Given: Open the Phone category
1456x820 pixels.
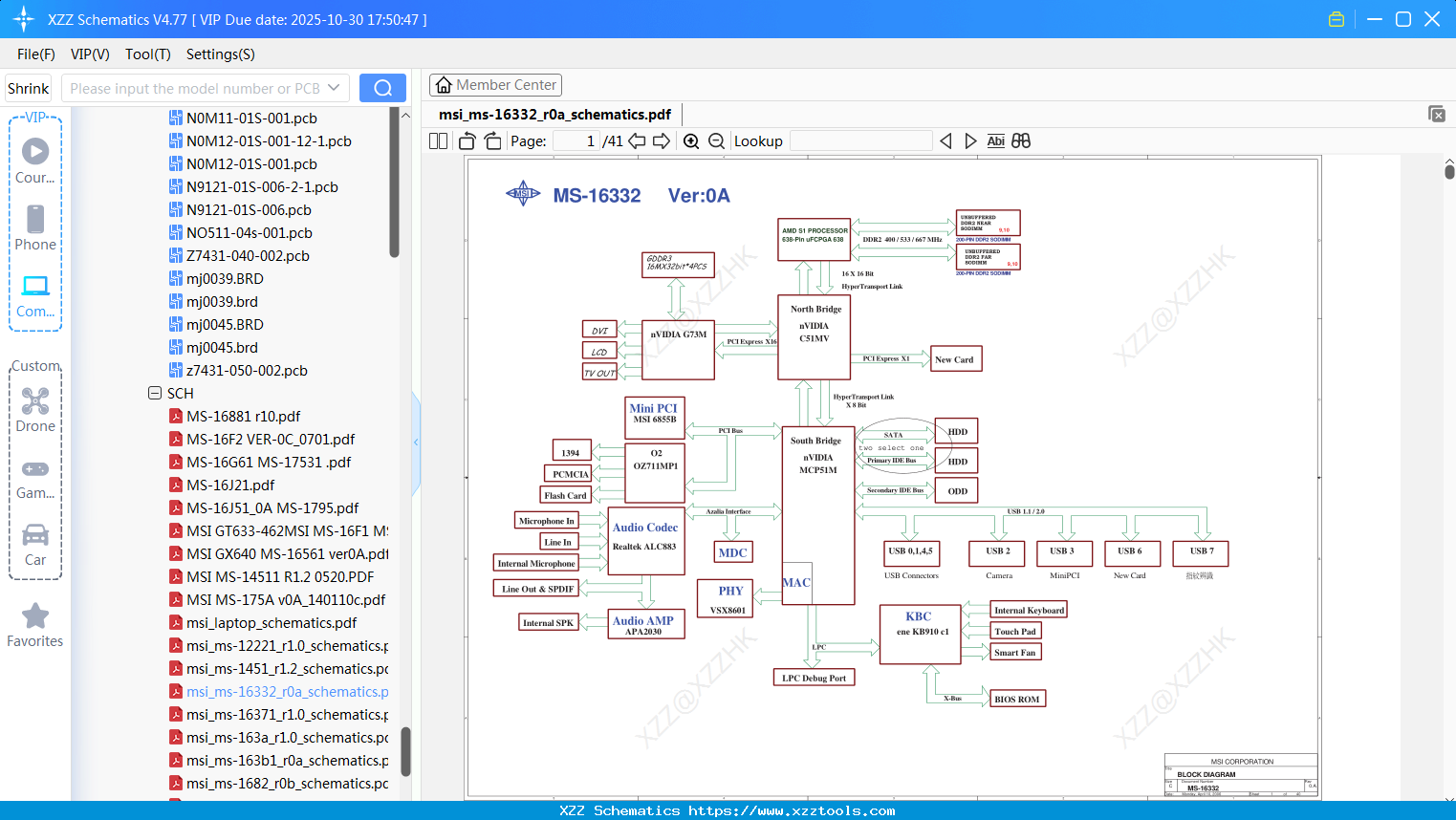Looking at the screenshot, I should click(x=35, y=227).
